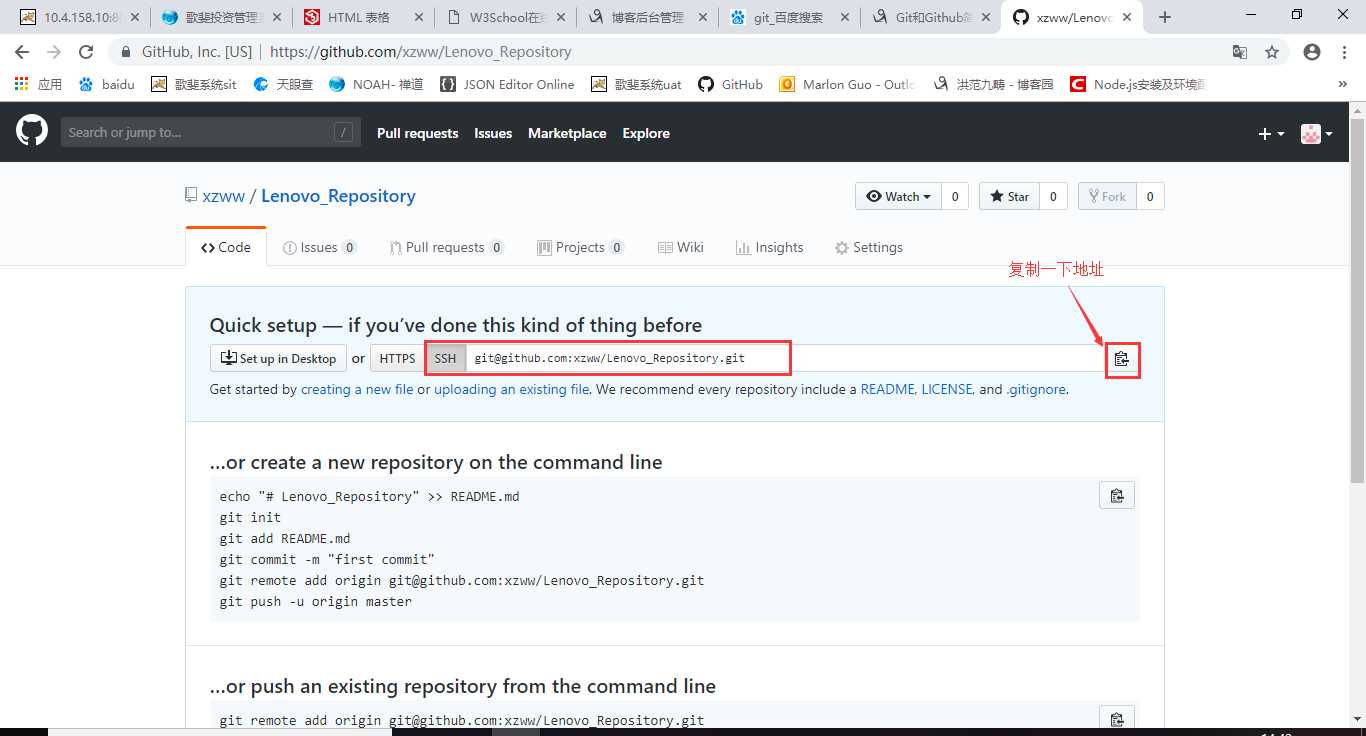The image size is (1366, 736).
Task: Copy the push existing repository commands
Action: pyautogui.click(x=1117, y=719)
